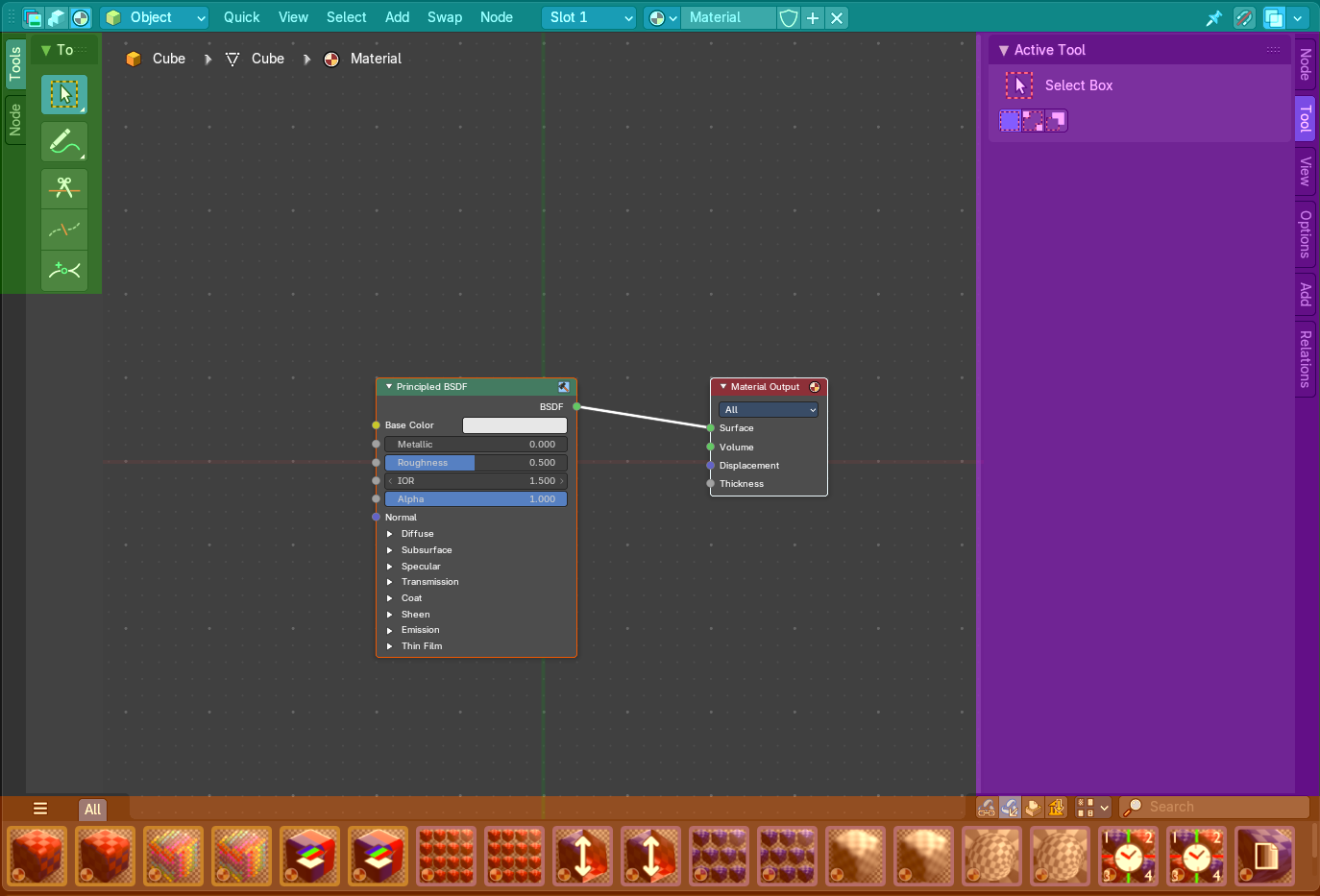Click the All catalog tab in asset shelf

coord(92,810)
